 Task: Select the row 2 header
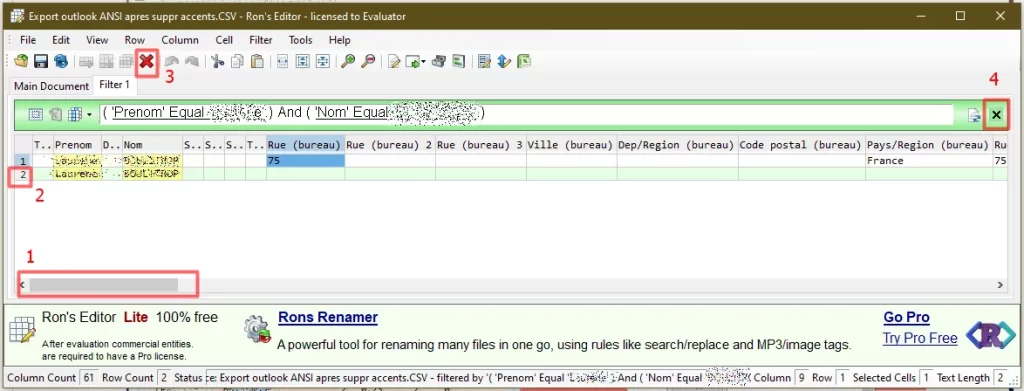tap(24, 174)
